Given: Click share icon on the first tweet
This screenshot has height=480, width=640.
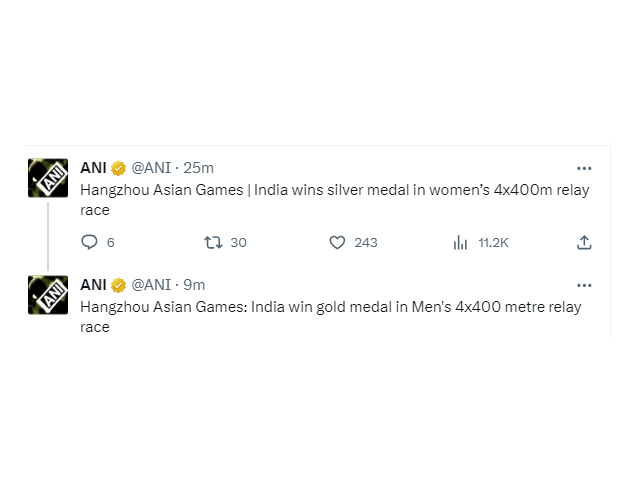Looking at the screenshot, I should [x=584, y=242].
